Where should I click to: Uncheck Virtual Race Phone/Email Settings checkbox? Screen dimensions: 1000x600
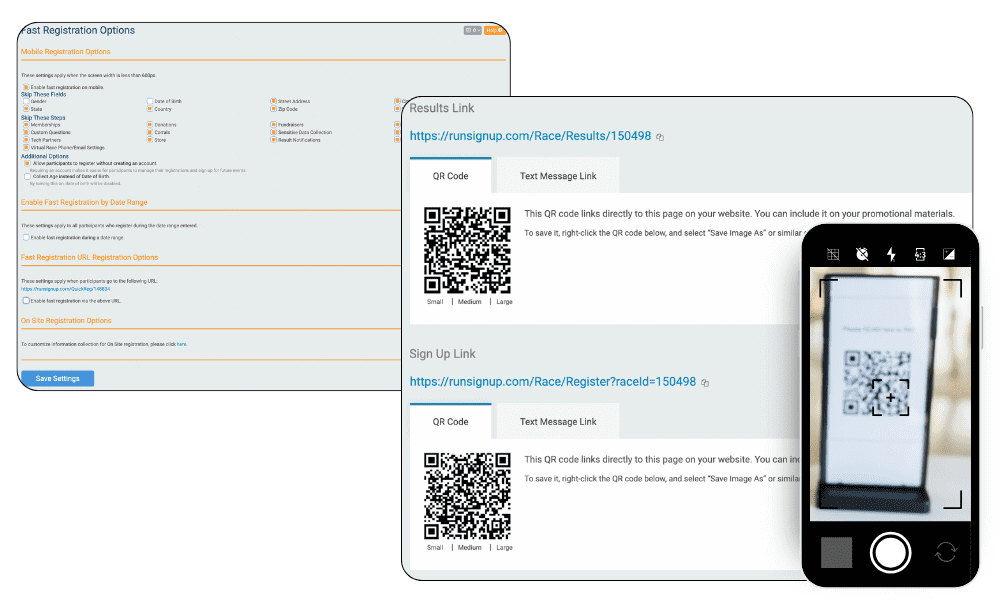[x=26, y=147]
